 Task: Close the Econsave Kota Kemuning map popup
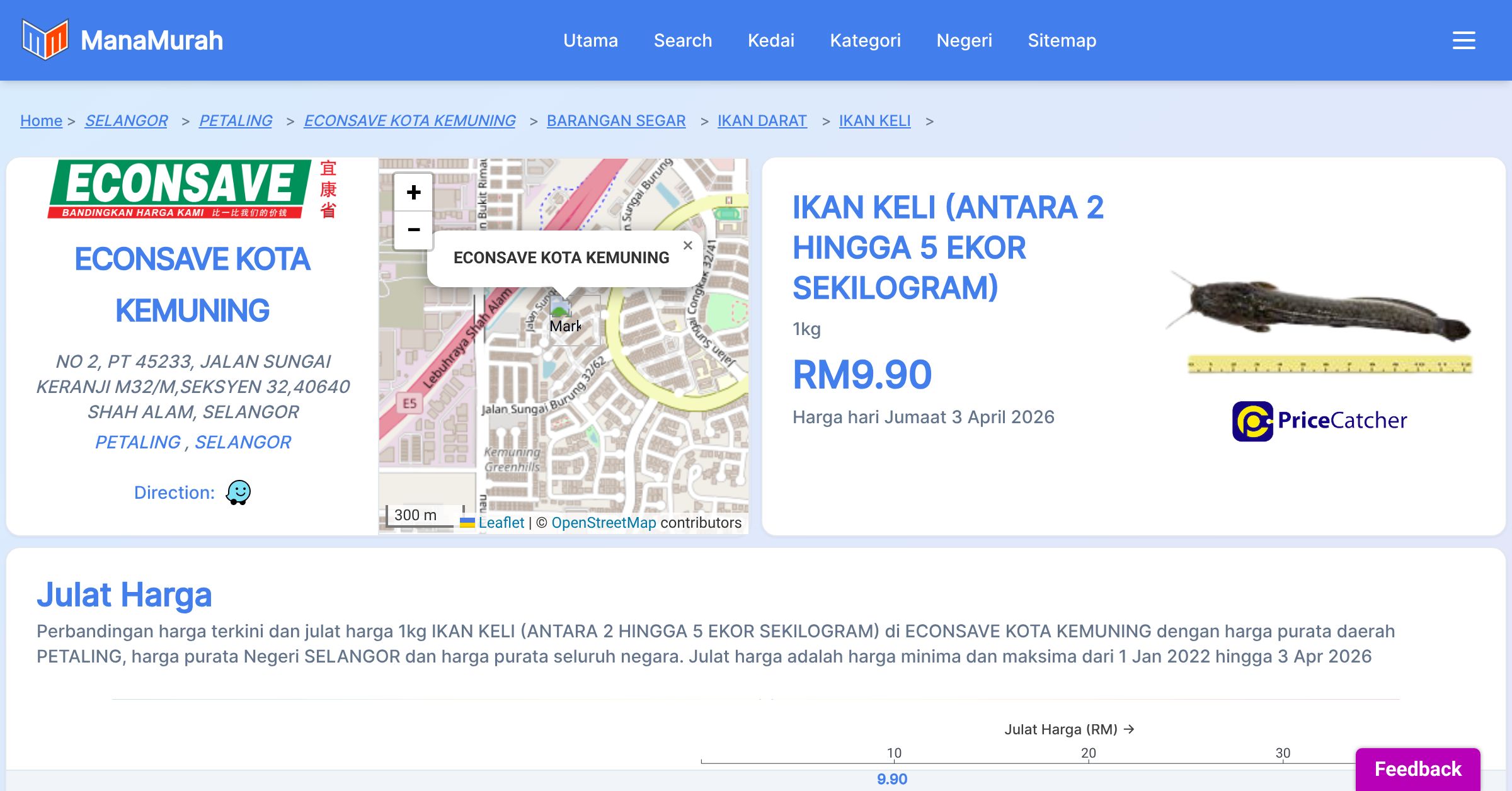click(x=688, y=246)
